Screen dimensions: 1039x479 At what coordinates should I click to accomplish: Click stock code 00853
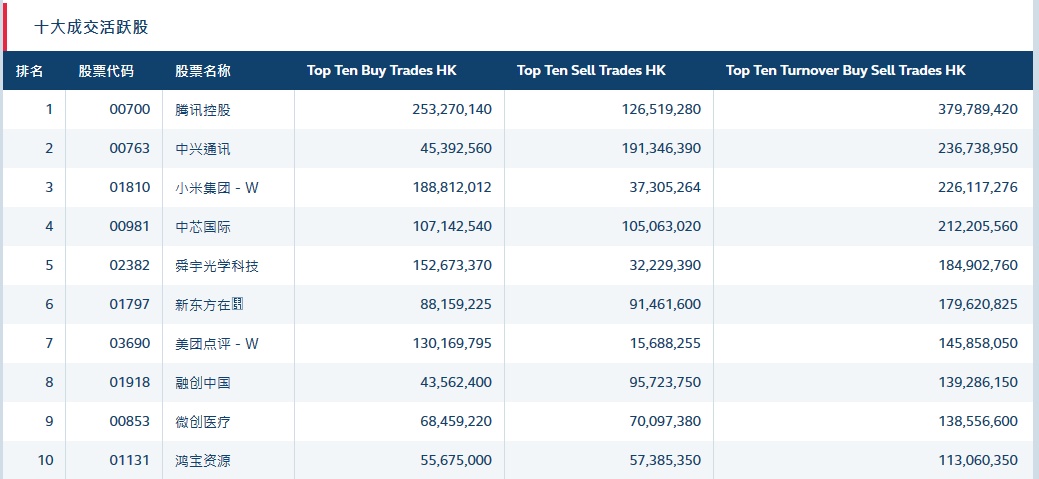pyautogui.click(x=130, y=422)
